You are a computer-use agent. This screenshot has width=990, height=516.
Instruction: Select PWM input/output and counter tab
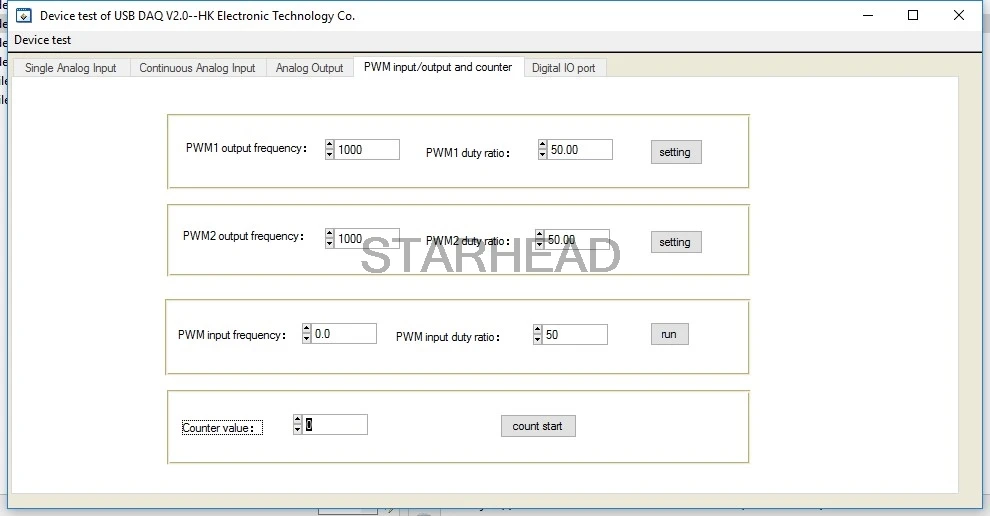click(x=438, y=66)
